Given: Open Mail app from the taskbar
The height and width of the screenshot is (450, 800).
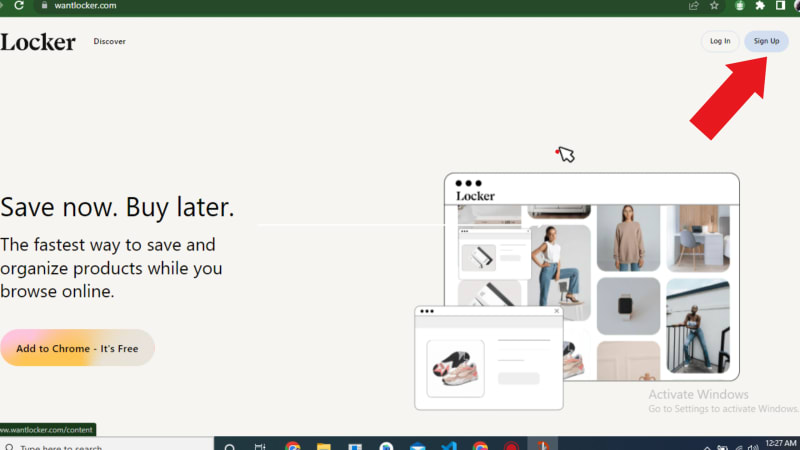Looking at the screenshot, I should coord(417,446).
